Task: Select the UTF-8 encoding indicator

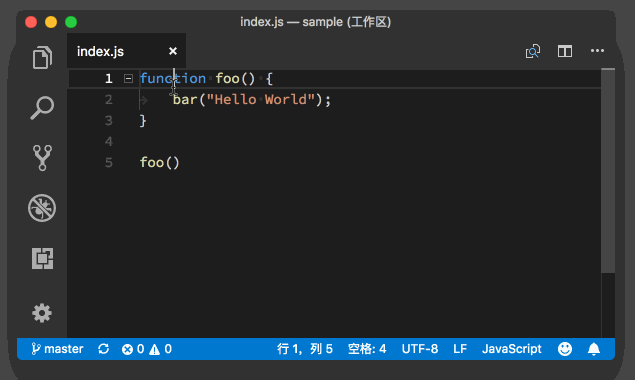Action: tap(420, 349)
